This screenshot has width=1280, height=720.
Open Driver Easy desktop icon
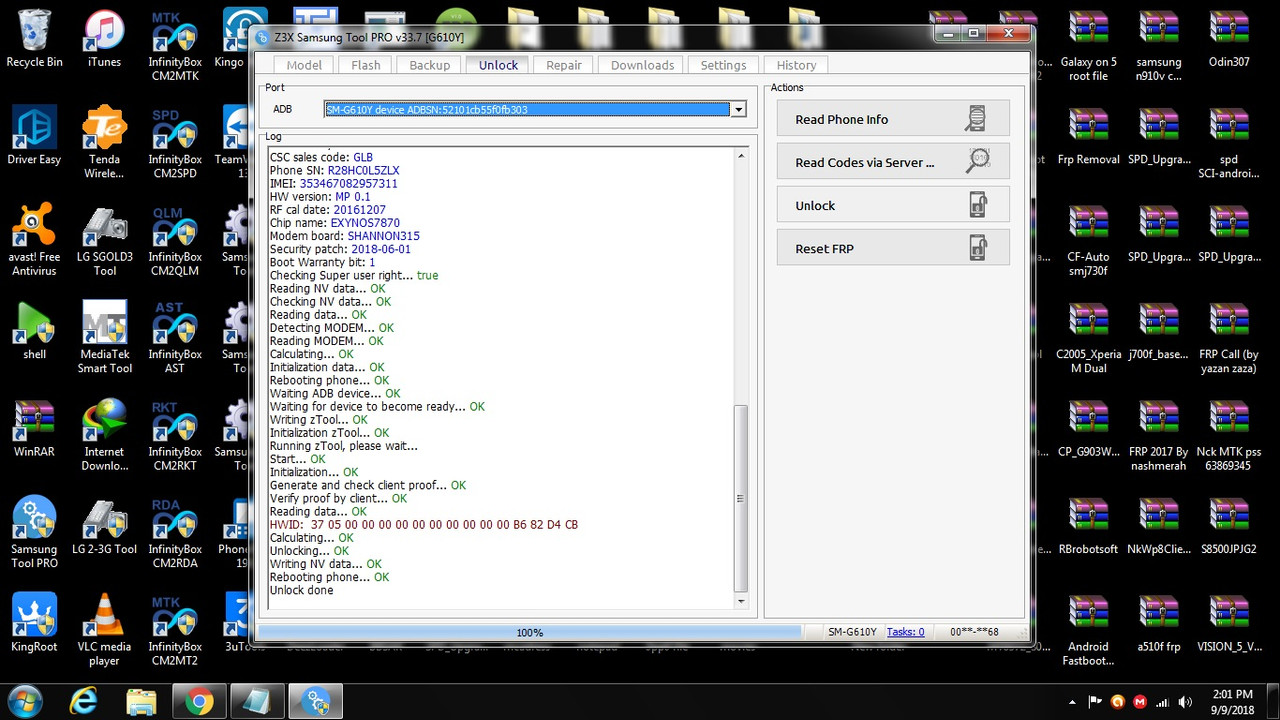(x=34, y=137)
